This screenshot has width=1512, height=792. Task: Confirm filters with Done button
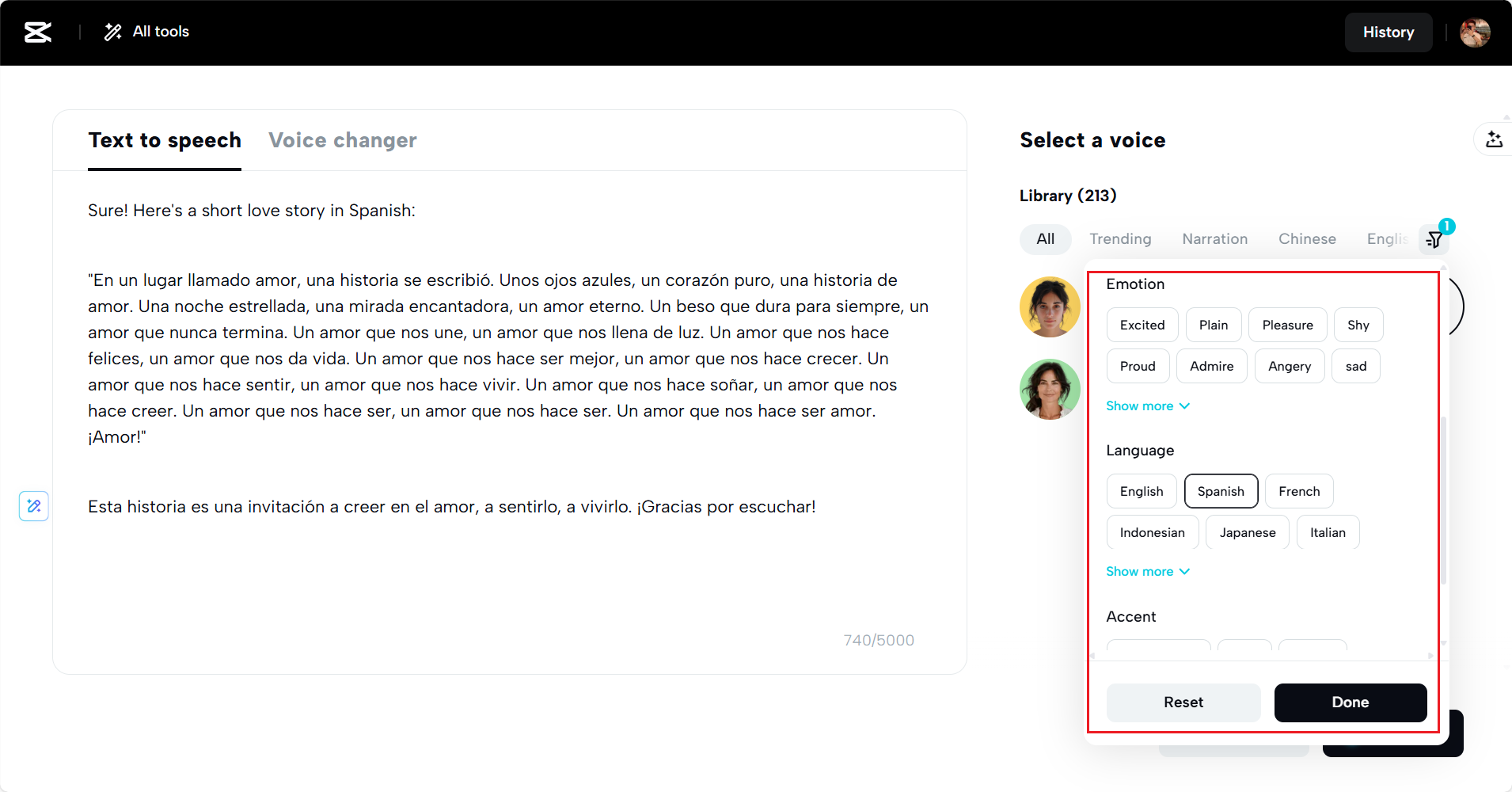(1351, 703)
